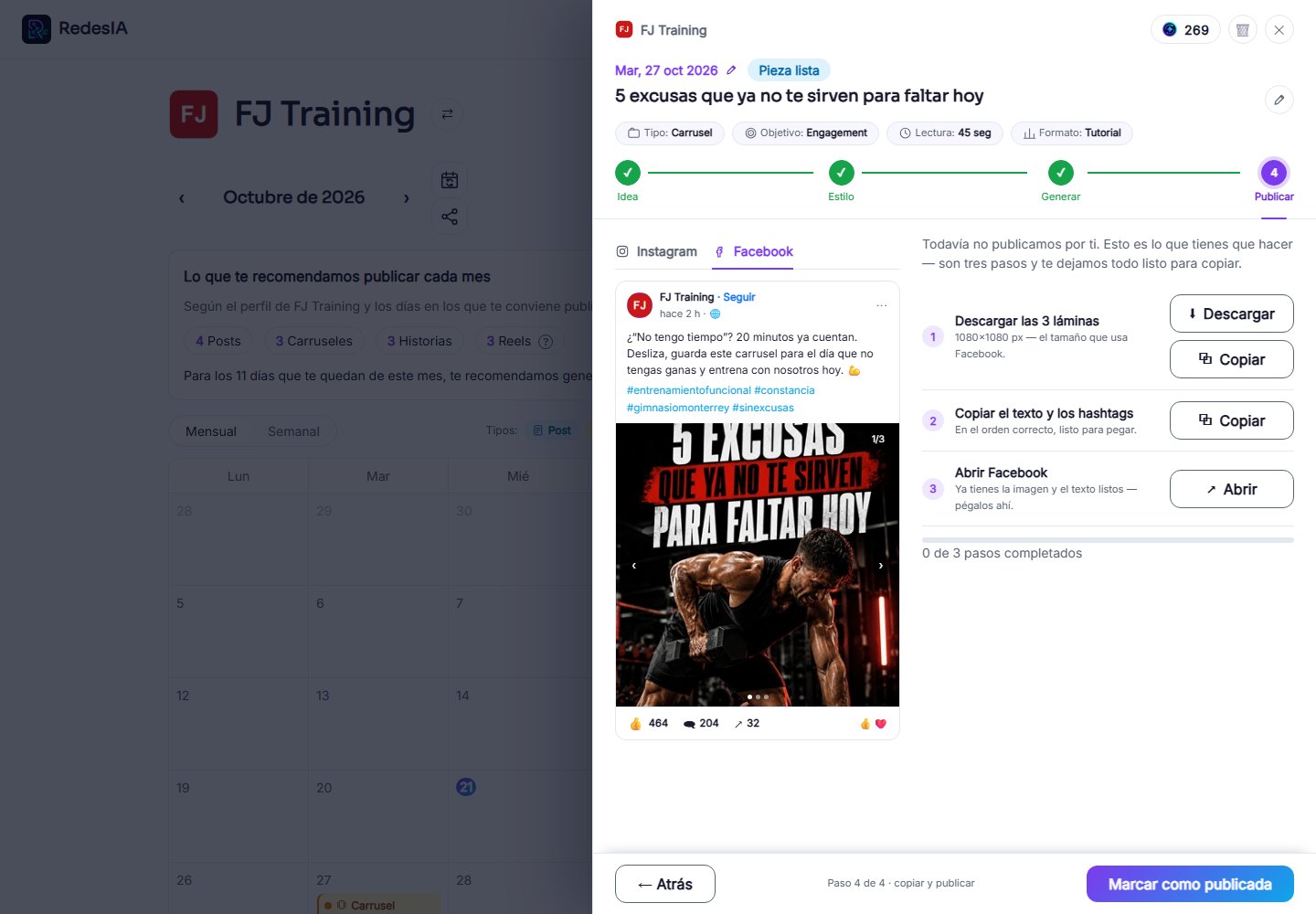Select the Facebook preview tab
Viewport: 1316px width, 914px height.
click(753, 251)
